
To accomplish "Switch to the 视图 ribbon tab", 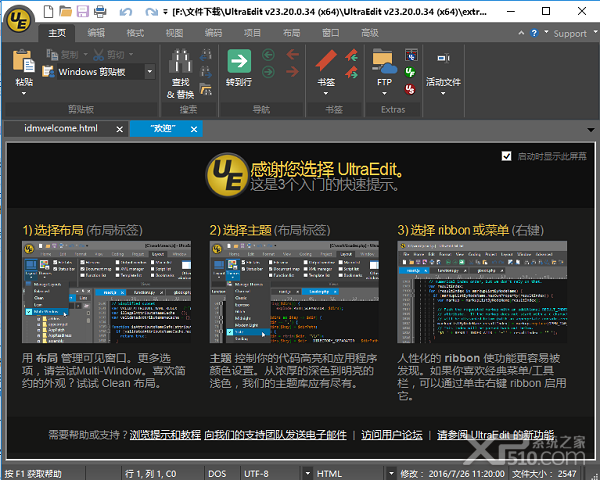I will [x=174, y=33].
